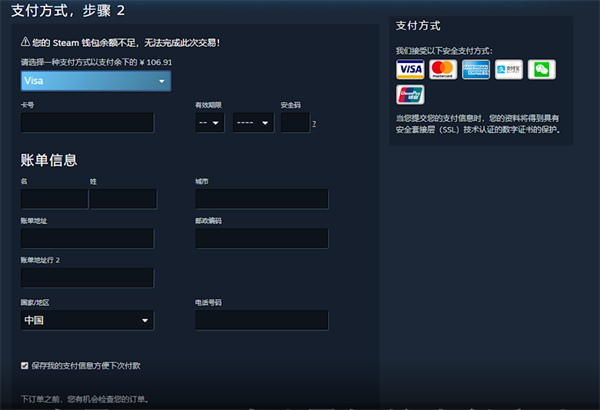Viewport: 600px width, 410px height.
Task: Focus the 姓 last name field
Action: (123, 199)
